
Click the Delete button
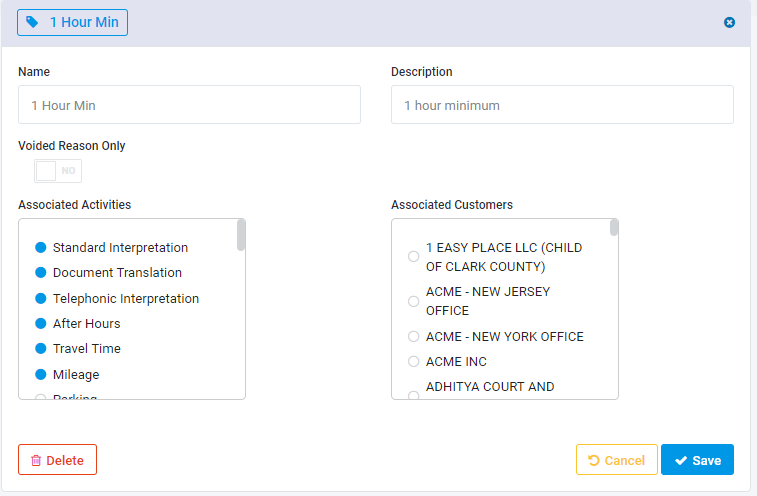[x=57, y=460]
